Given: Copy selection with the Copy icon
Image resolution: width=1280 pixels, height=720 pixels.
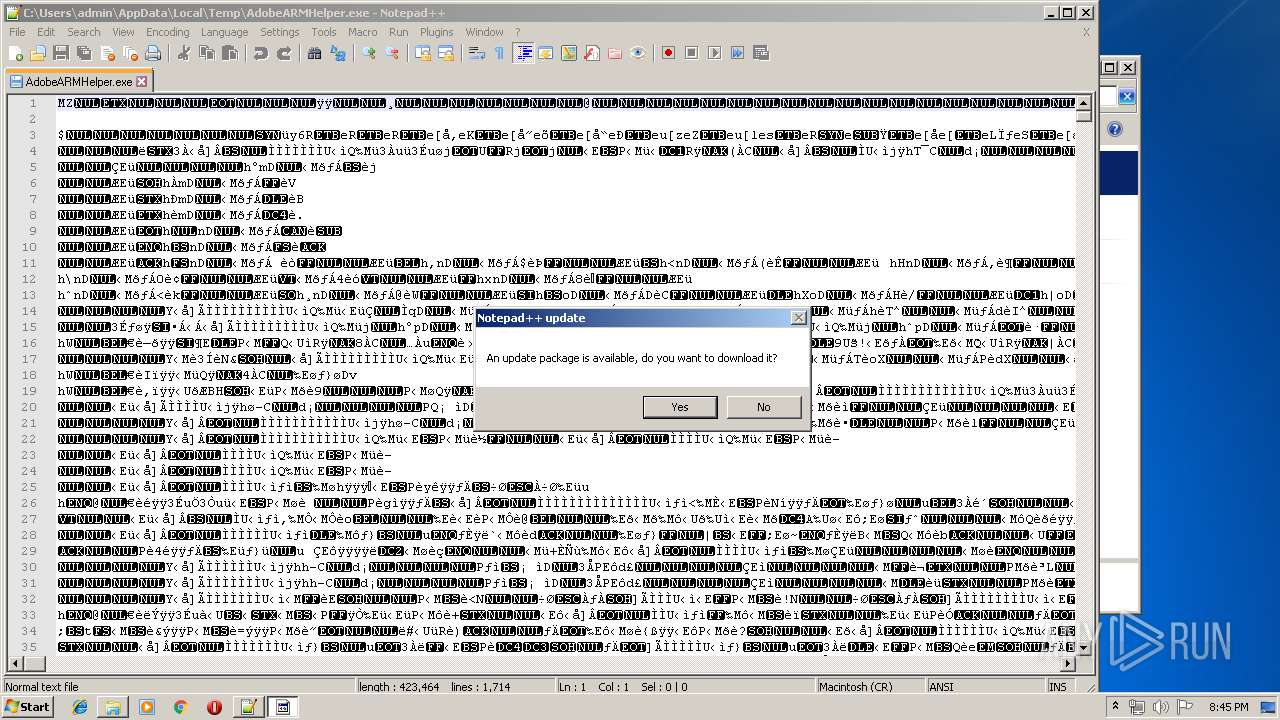Looking at the screenshot, I should [x=206, y=53].
